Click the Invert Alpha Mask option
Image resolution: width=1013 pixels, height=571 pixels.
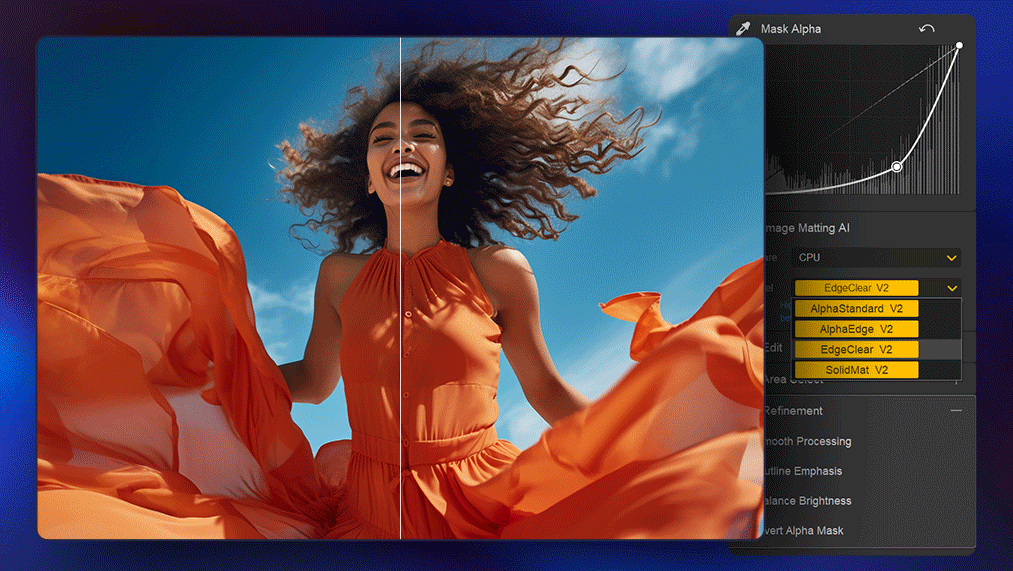point(803,531)
